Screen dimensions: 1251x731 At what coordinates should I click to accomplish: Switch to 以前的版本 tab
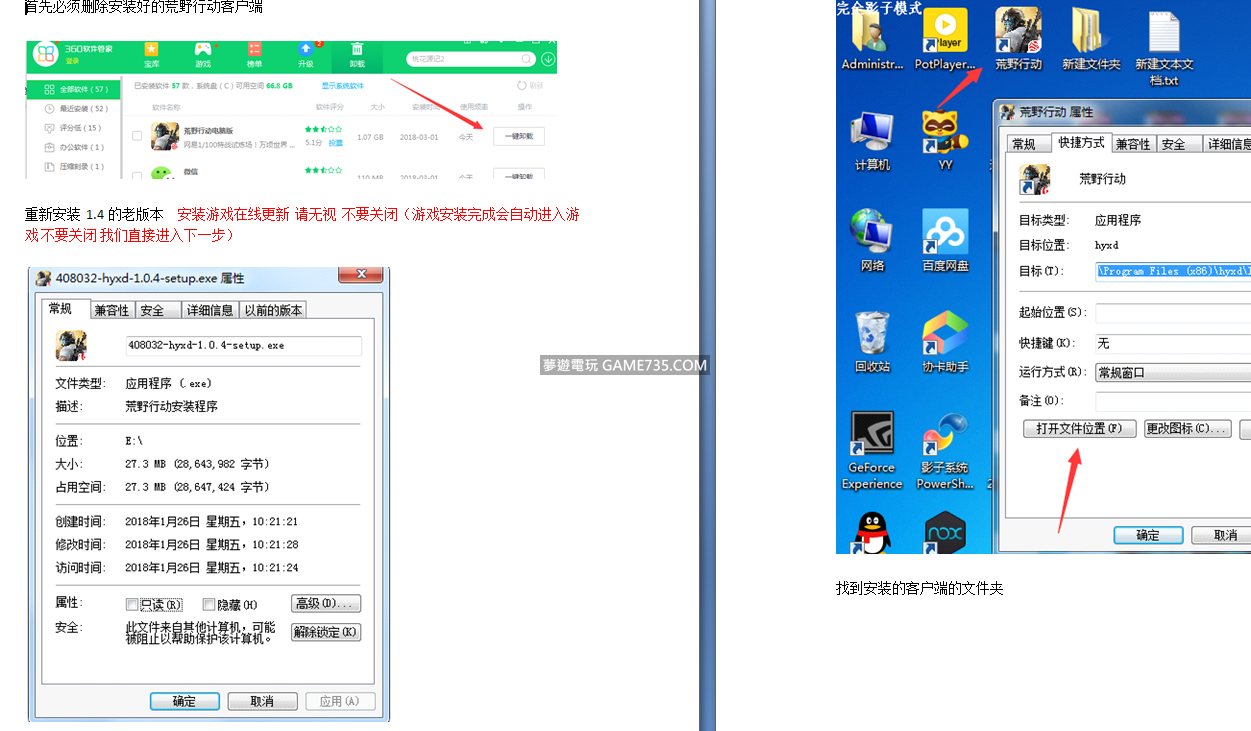(273, 310)
